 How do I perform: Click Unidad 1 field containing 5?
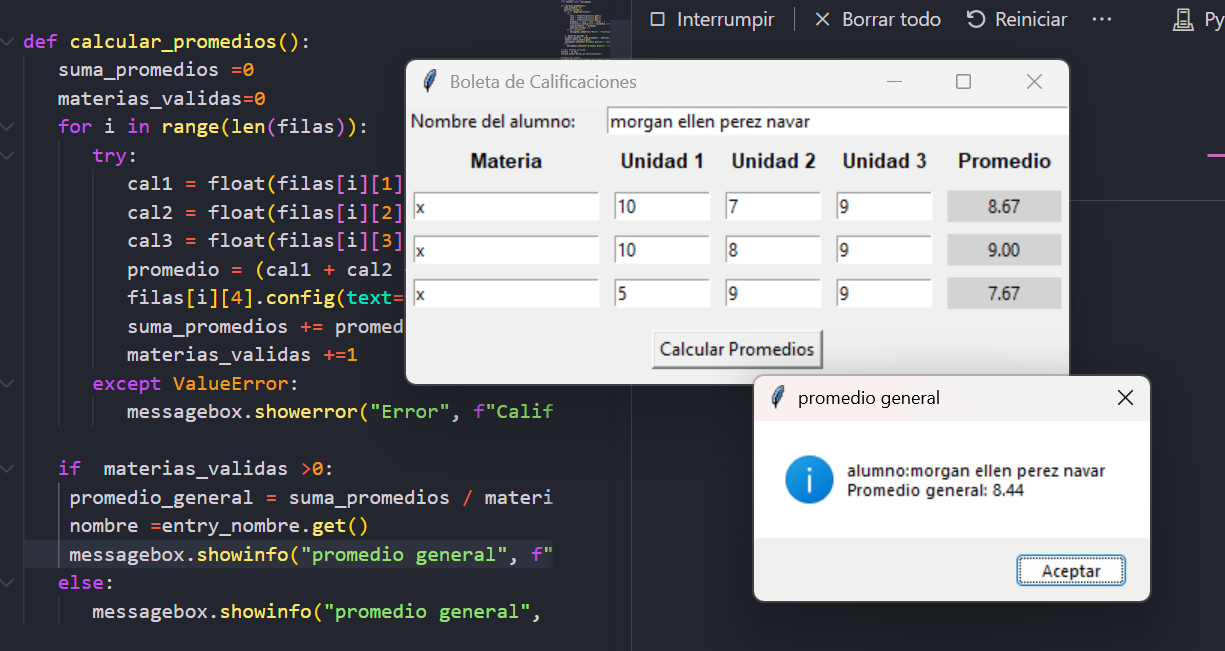point(661,294)
